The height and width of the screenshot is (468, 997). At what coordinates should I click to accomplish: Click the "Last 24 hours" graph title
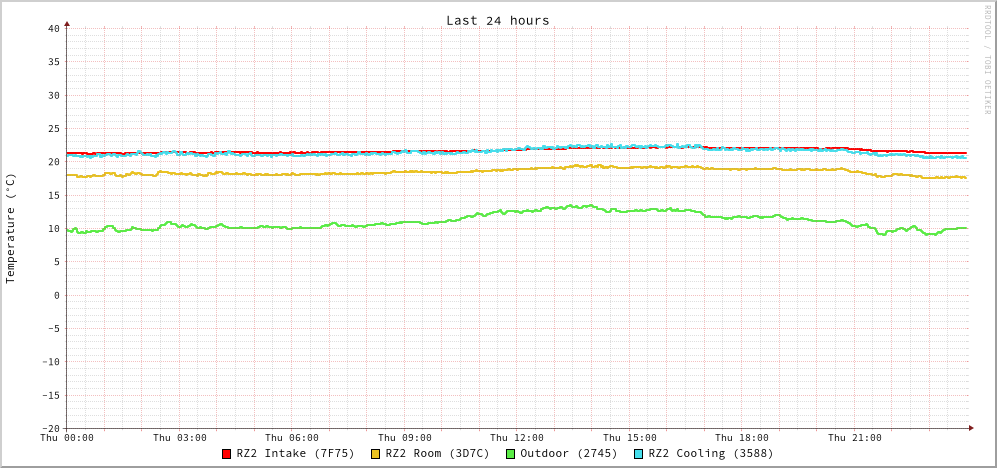click(x=497, y=20)
